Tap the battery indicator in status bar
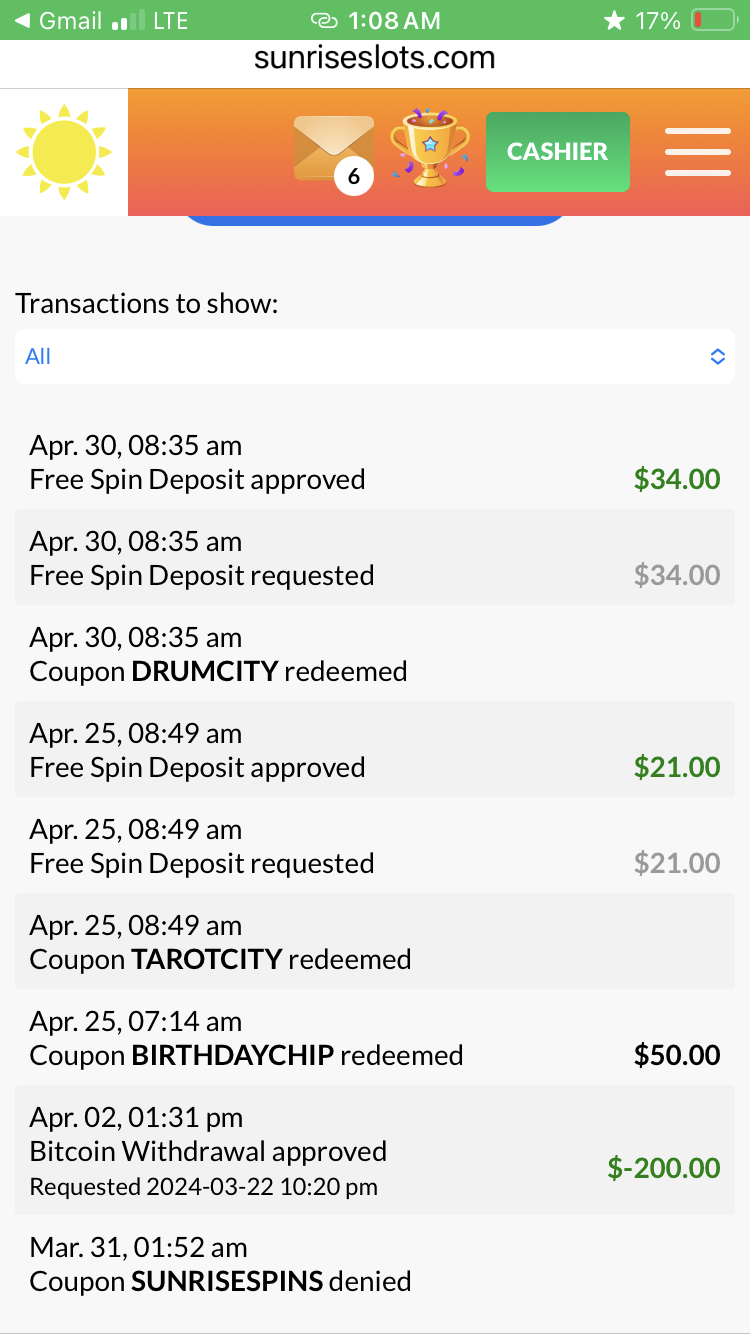 713,20
